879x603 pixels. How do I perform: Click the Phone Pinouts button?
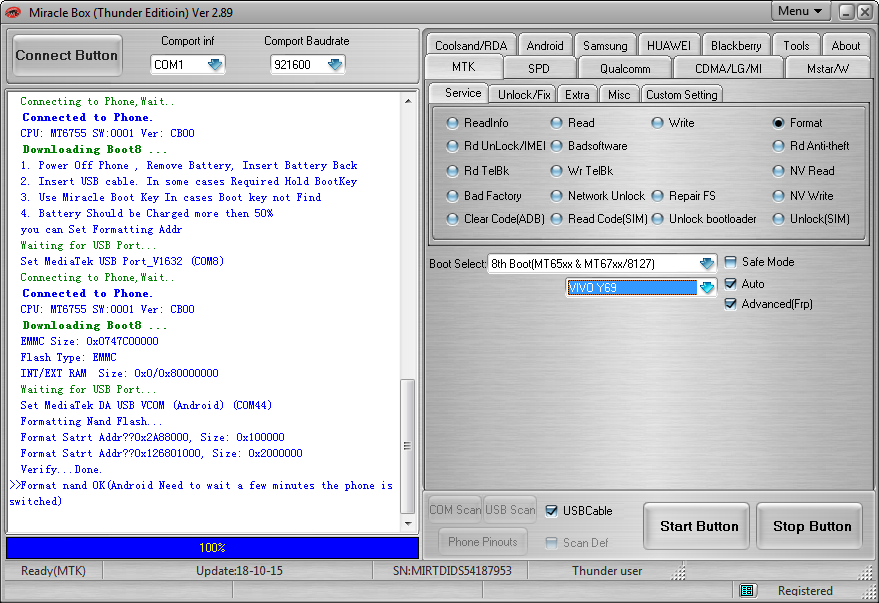pyautogui.click(x=483, y=542)
